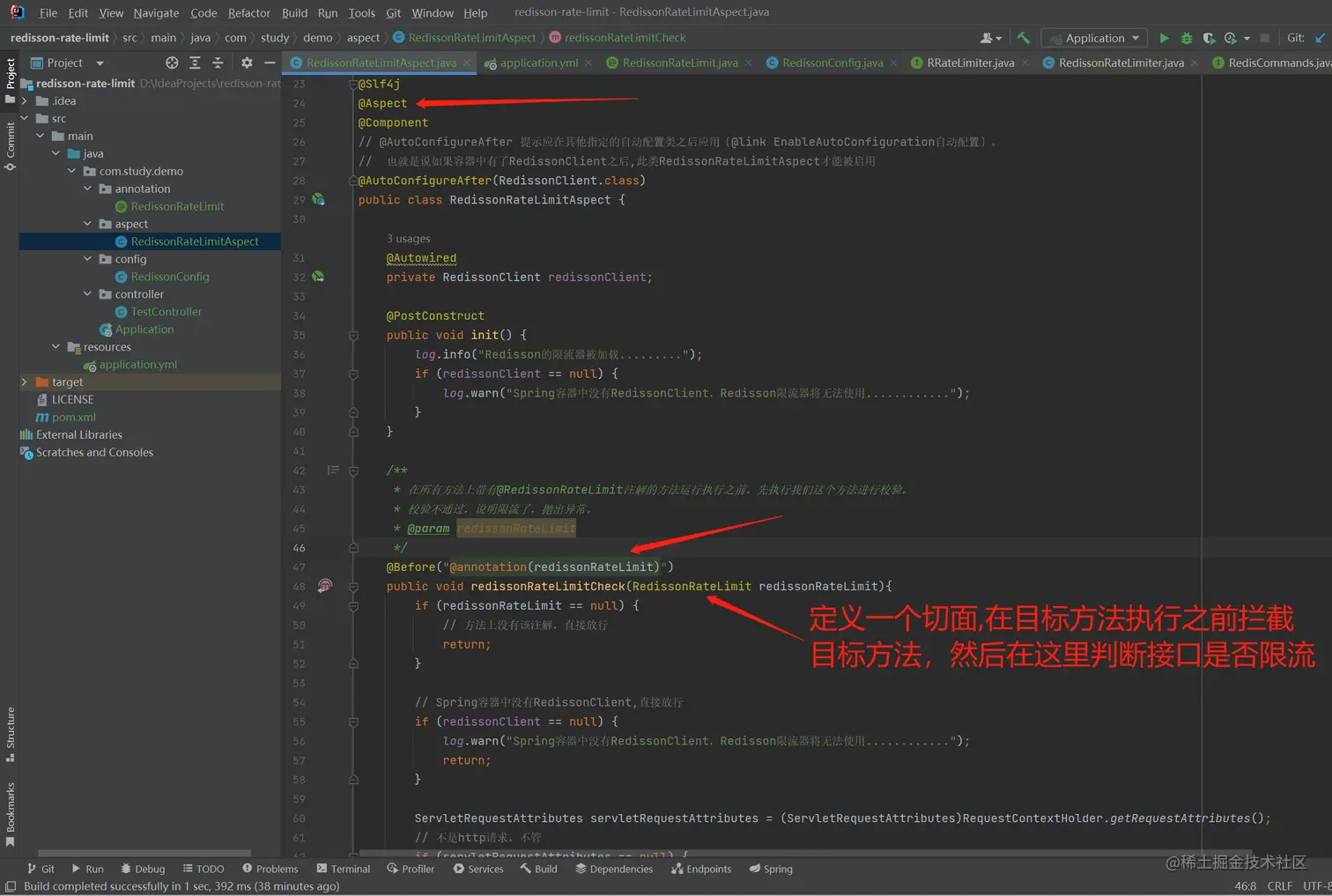Toggle the Commit tool window side tab
Viewport: 1332px width, 896px height.
point(11,145)
